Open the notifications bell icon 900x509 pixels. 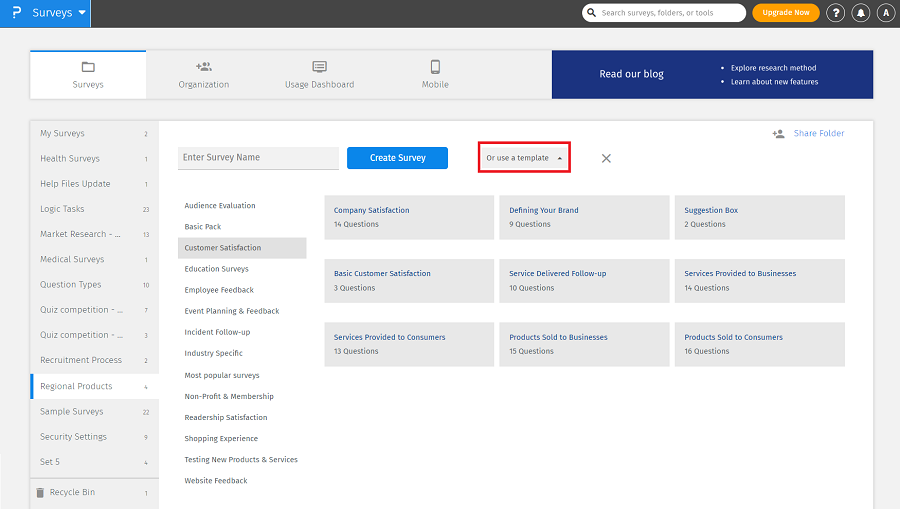(861, 13)
